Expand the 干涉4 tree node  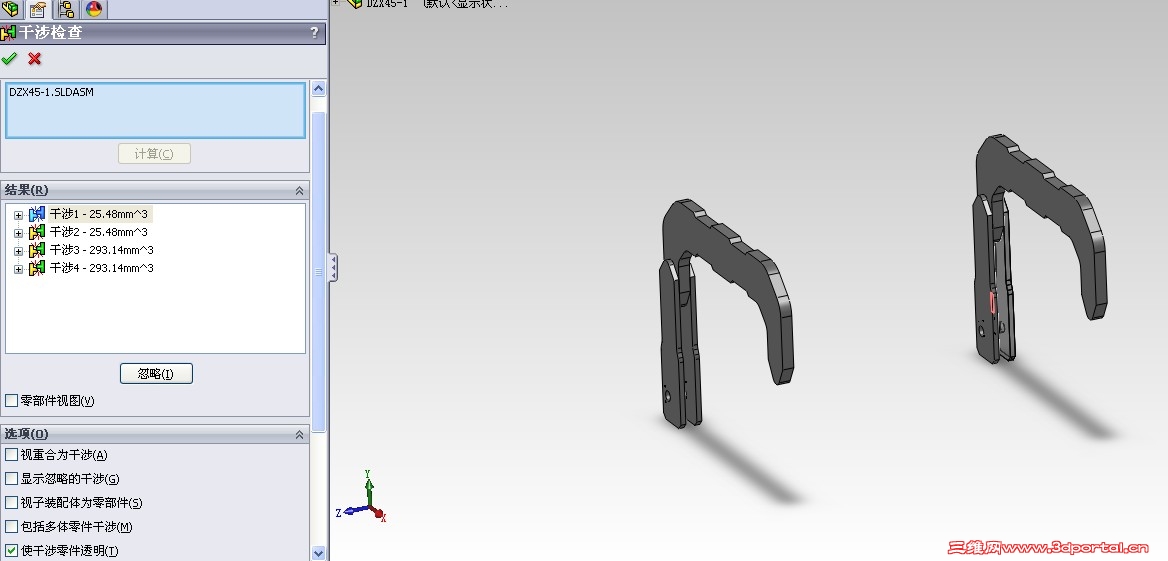click(19, 268)
